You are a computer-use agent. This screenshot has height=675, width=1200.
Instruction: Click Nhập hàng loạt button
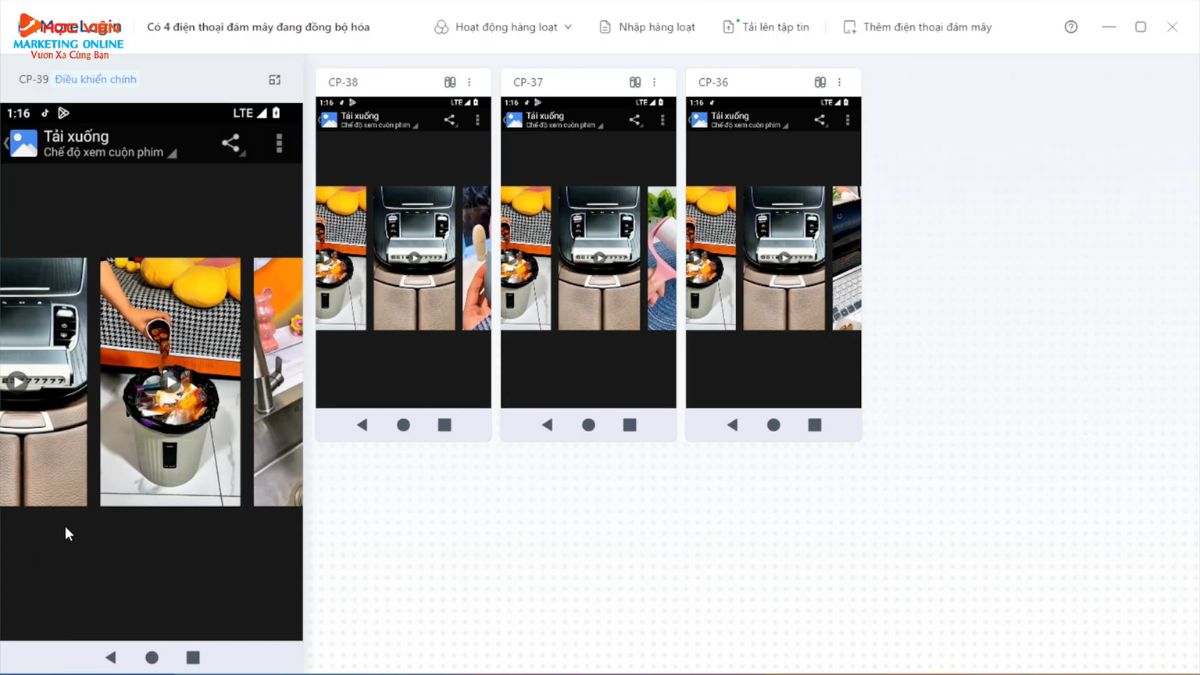pyautogui.click(x=647, y=27)
